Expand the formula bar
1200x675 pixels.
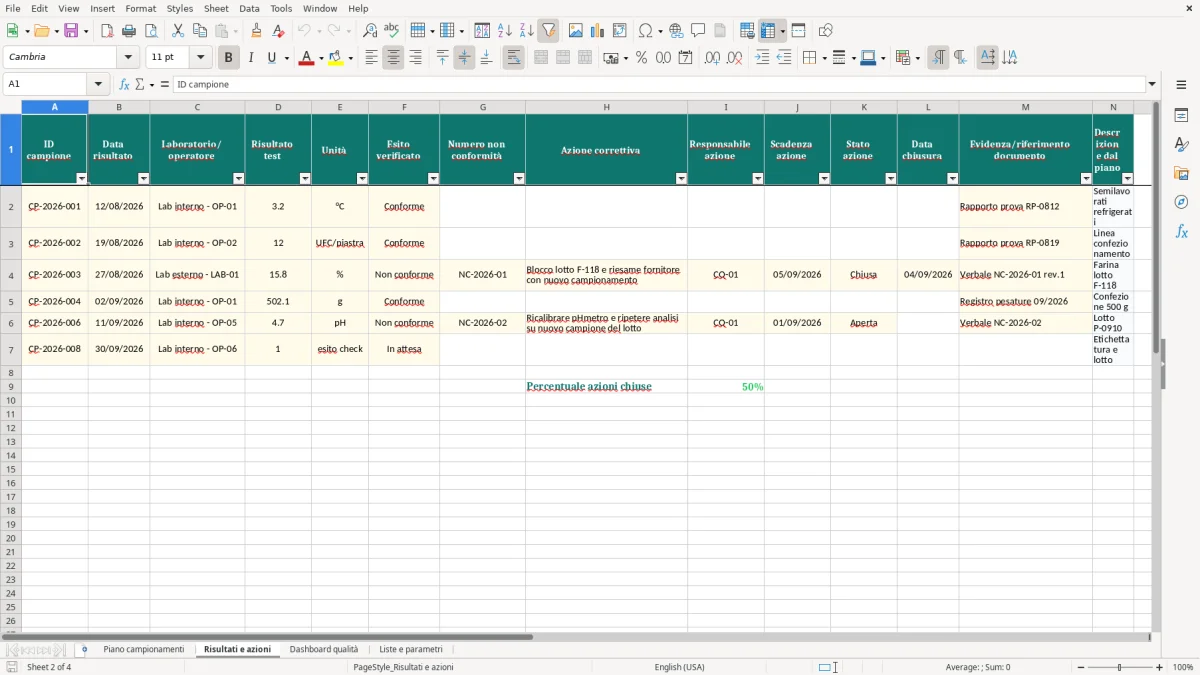click(x=1152, y=84)
